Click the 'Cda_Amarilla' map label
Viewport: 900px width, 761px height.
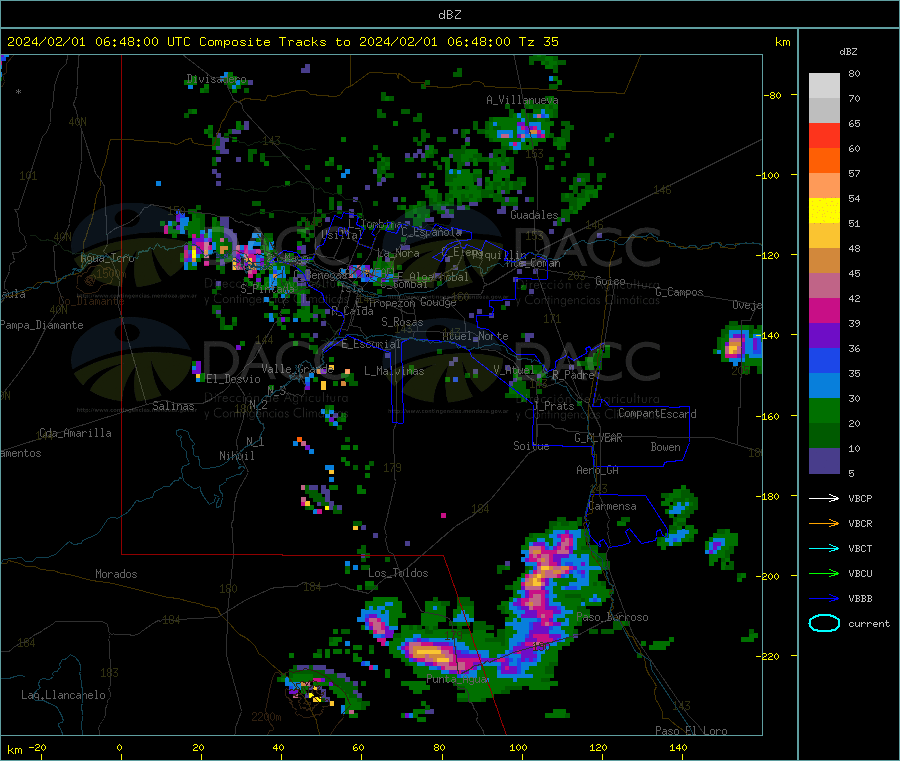tap(75, 433)
